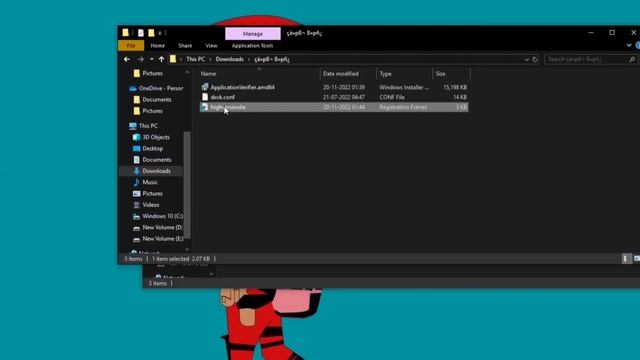The height and width of the screenshot is (360, 640).
Task: Go back using the back arrow
Action: click(127, 59)
